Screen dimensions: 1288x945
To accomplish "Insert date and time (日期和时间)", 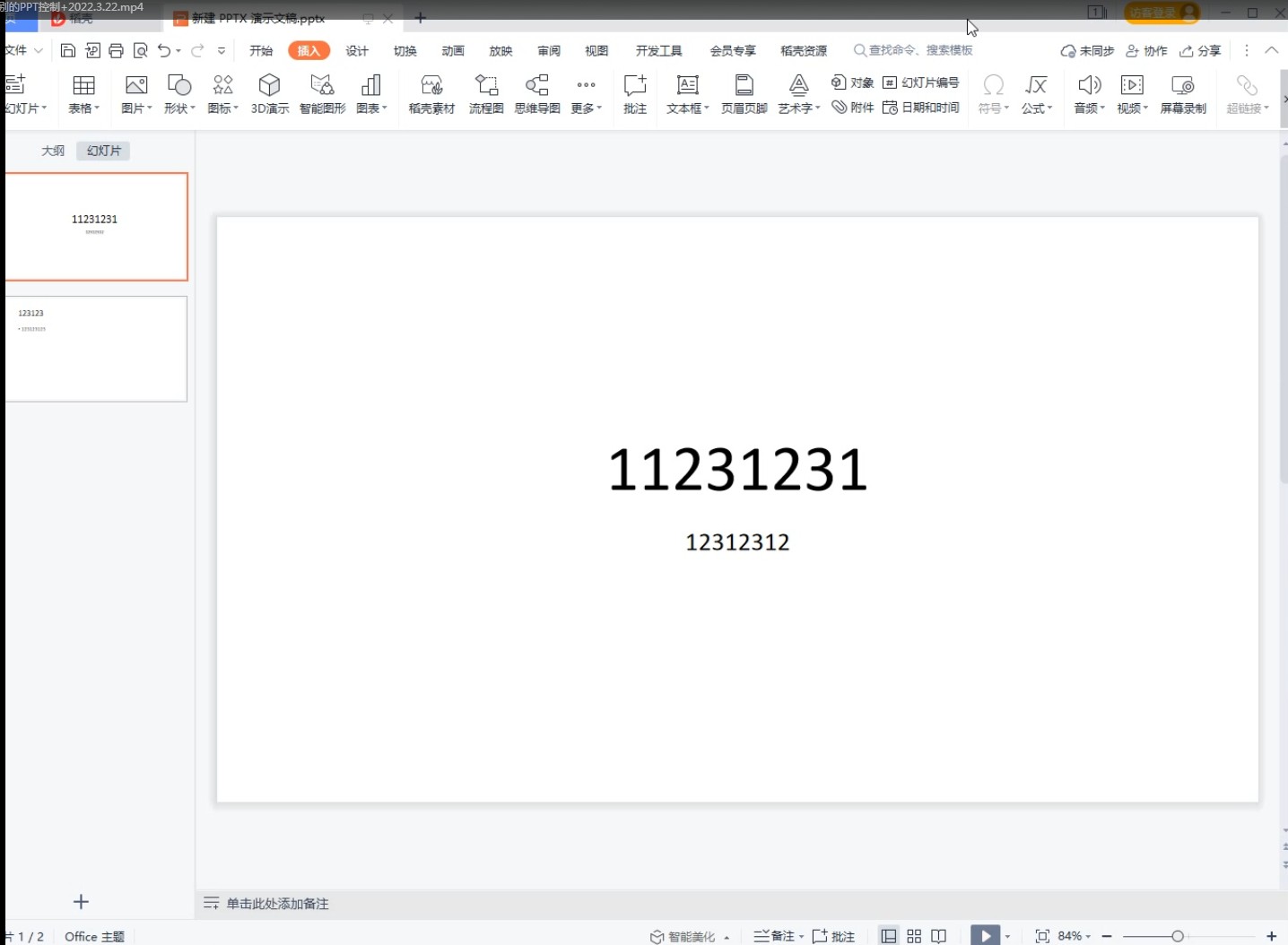I will [921, 108].
